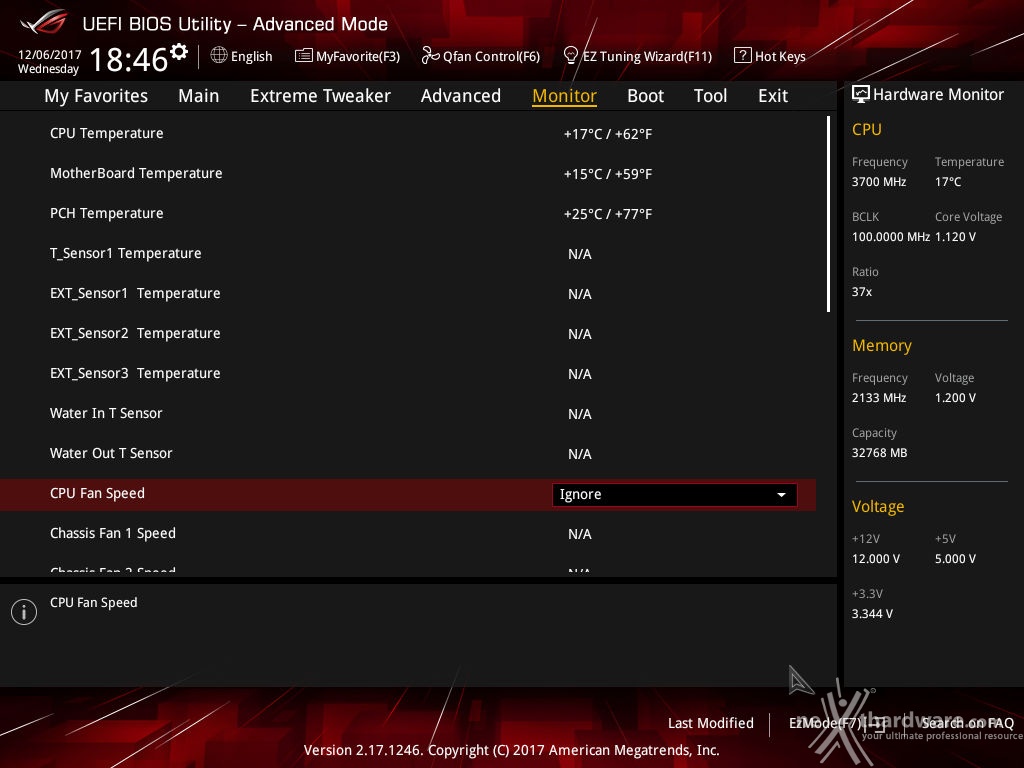Click the 32768 MB capacity value
This screenshot has height=768, width=1024.
880,453
